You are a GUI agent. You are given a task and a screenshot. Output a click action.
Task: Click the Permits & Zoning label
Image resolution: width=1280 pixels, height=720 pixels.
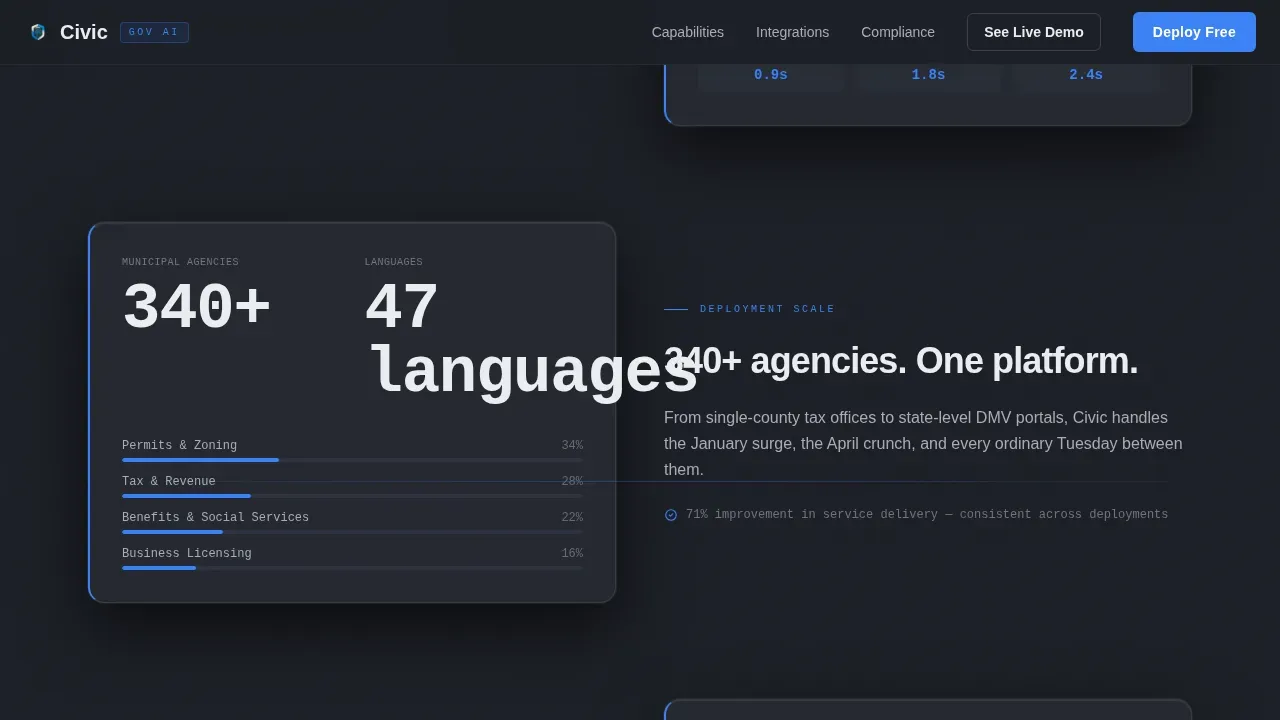(x=179, y=446)
